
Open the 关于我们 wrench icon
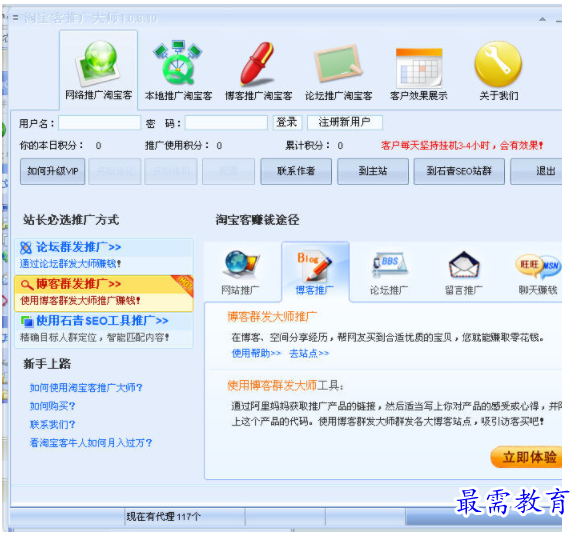click(x=498, y=71)
